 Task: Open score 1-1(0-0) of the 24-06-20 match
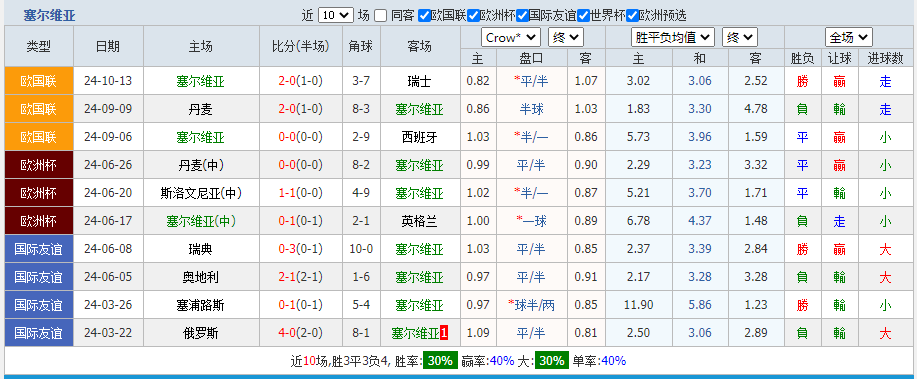(301, 193)
